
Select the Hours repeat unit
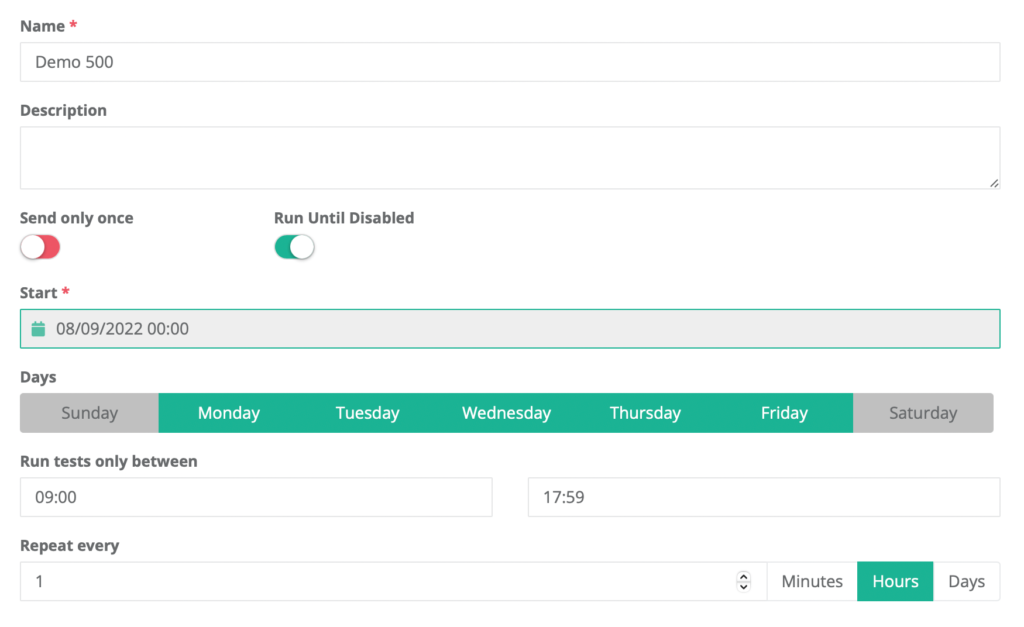click(895, 581)
